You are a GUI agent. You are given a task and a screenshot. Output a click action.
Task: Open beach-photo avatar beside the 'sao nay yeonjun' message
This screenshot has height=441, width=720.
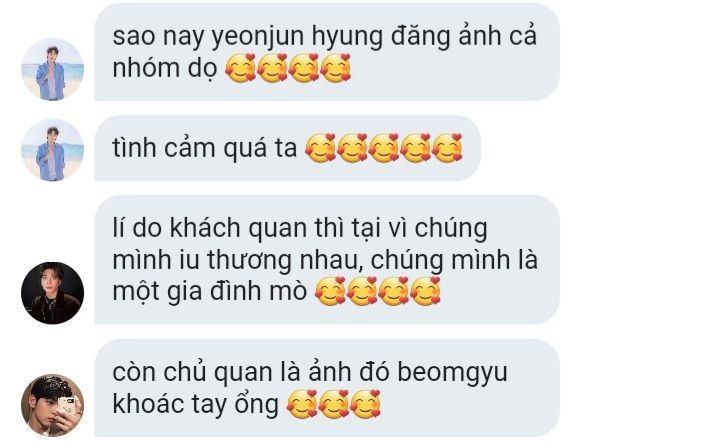coord(52,69)
